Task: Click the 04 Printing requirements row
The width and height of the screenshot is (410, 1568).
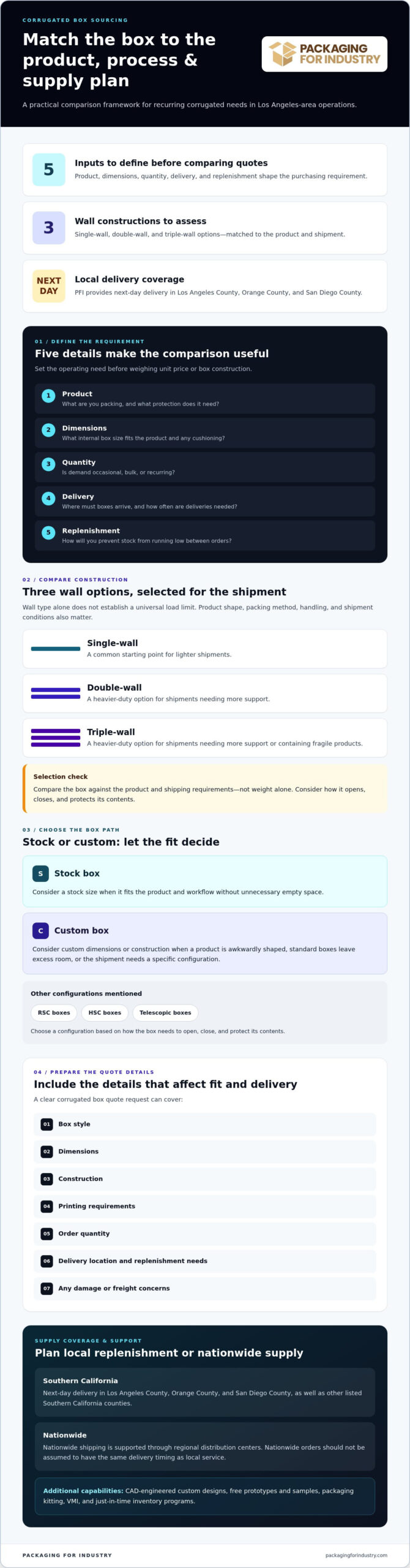Action: click(x=205, y=1206)
